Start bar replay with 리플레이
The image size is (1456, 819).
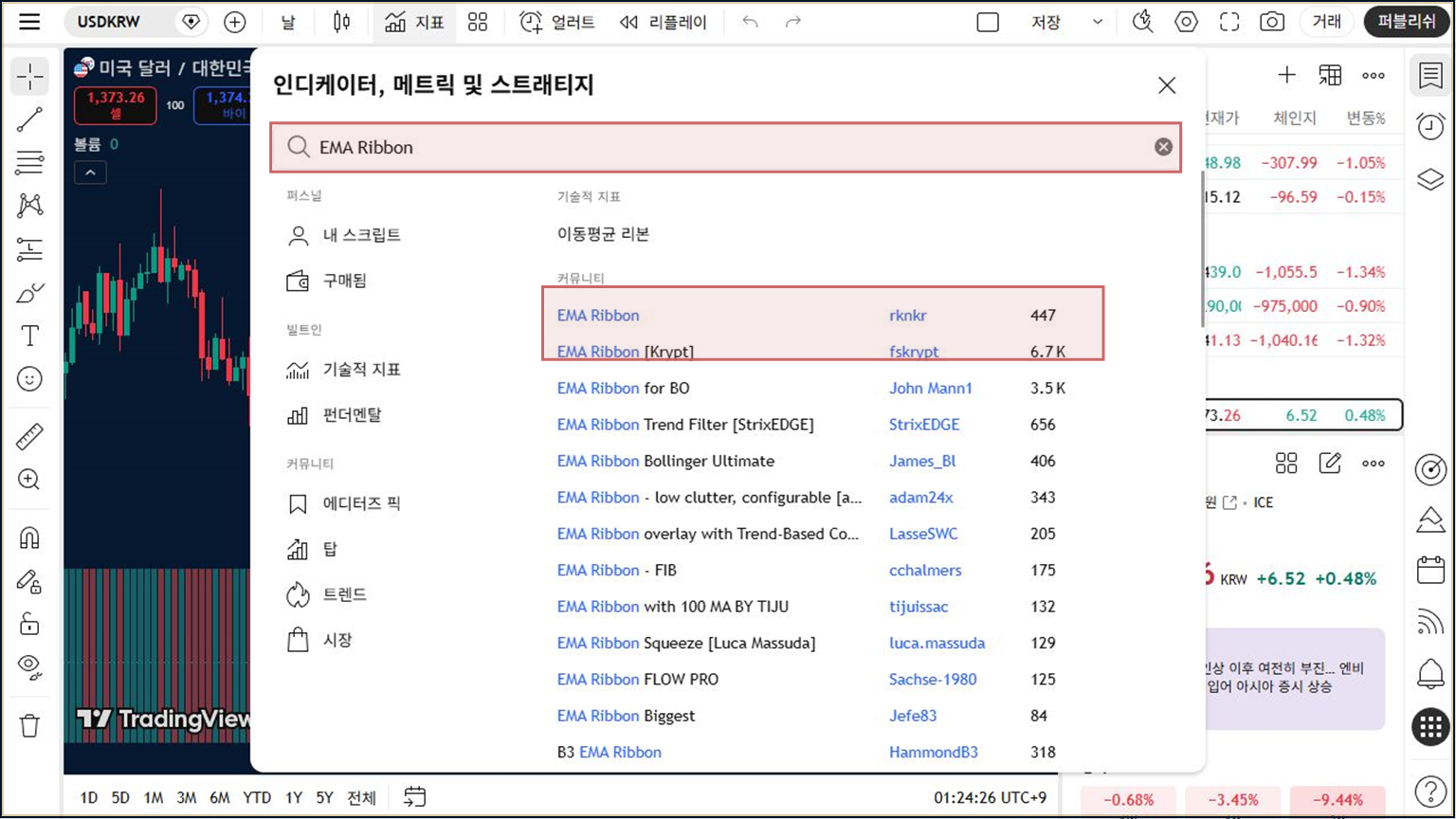pyautogui.click(x=664, y=22)
